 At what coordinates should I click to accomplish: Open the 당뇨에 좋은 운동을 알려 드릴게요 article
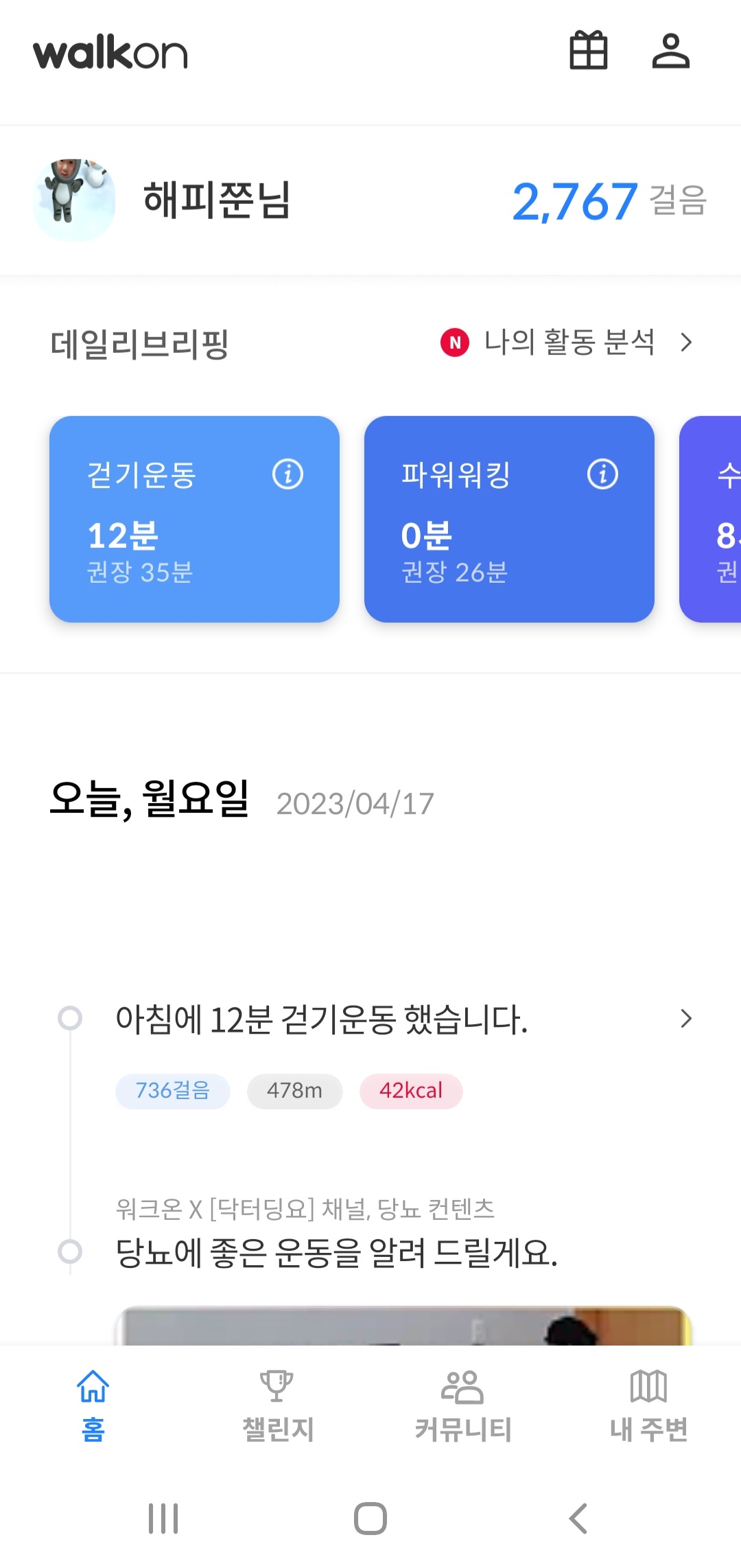point(336,1253)
